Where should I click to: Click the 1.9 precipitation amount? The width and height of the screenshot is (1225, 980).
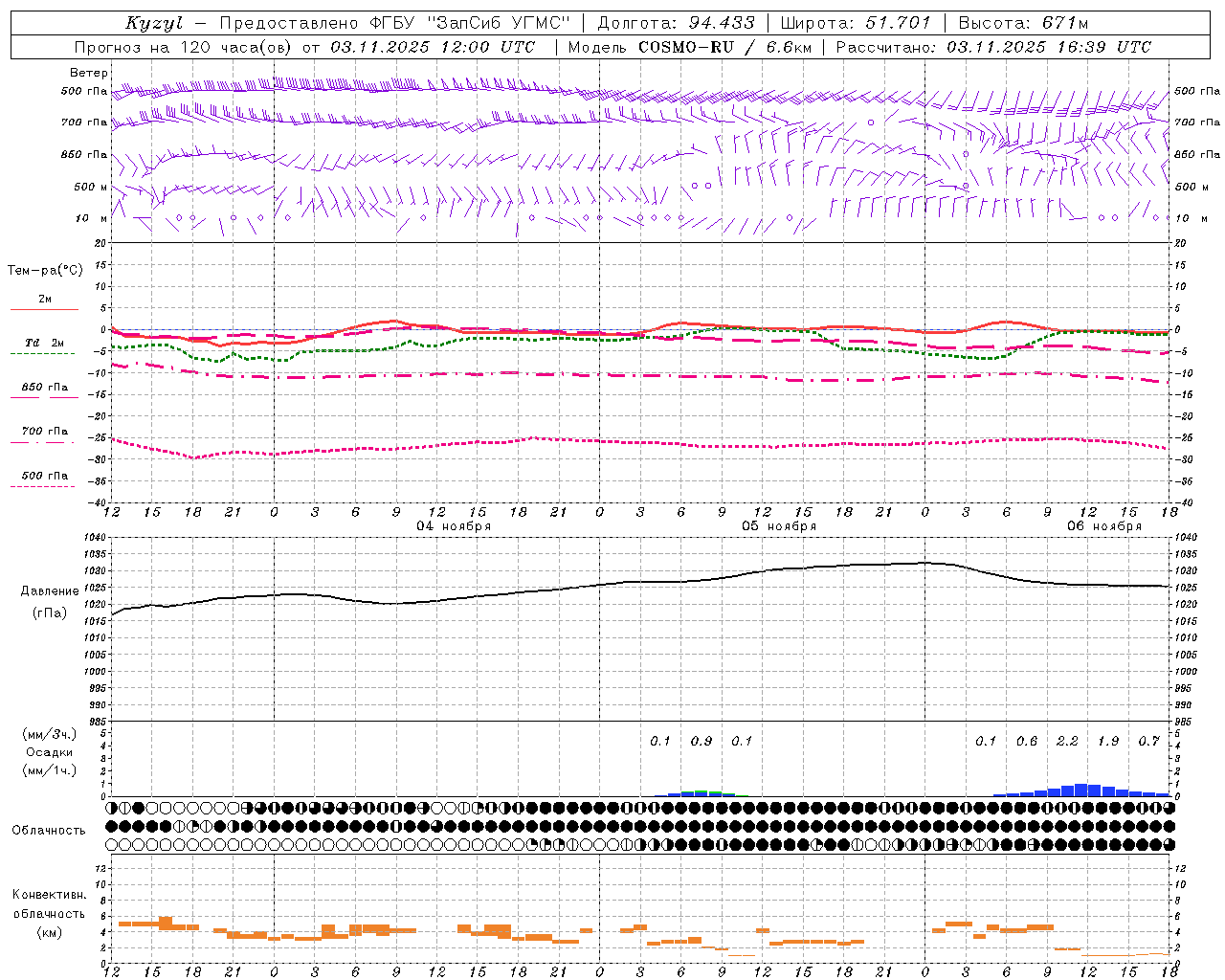(1108, 741)
